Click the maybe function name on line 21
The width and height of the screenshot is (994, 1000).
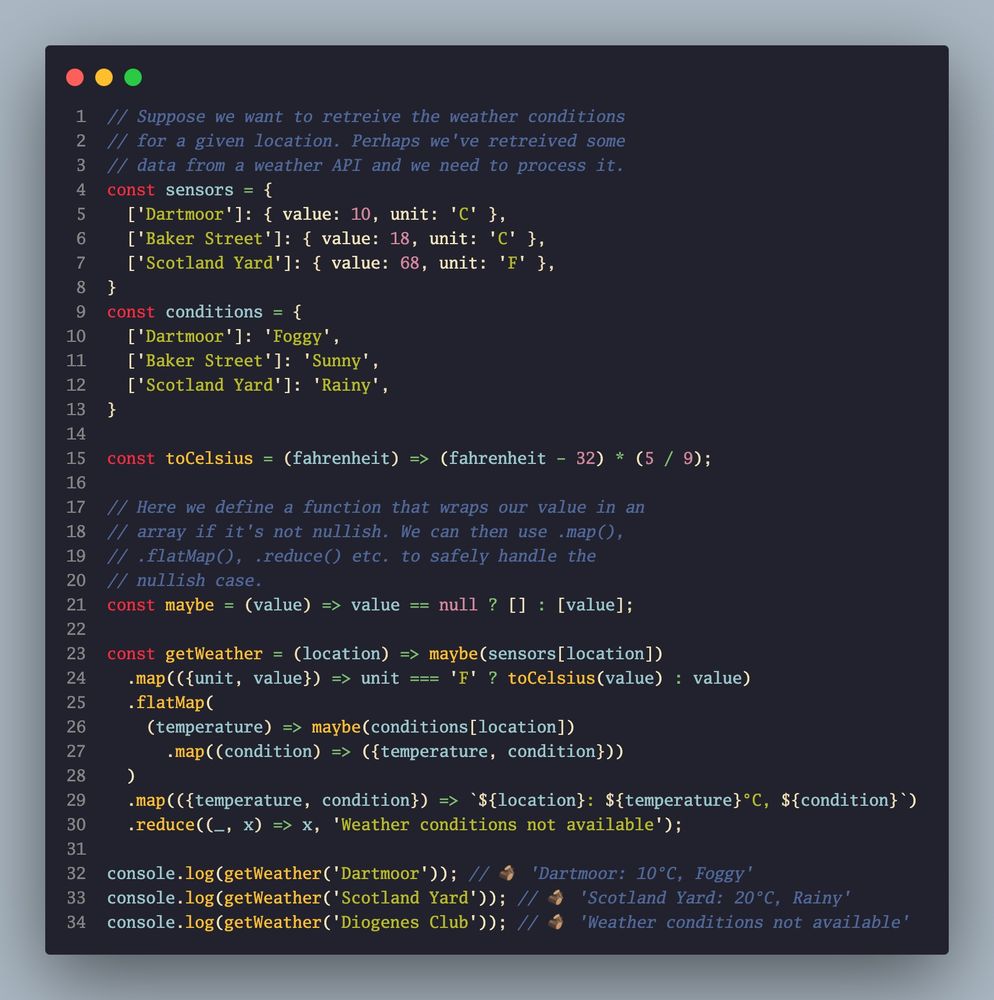point(190,605)
